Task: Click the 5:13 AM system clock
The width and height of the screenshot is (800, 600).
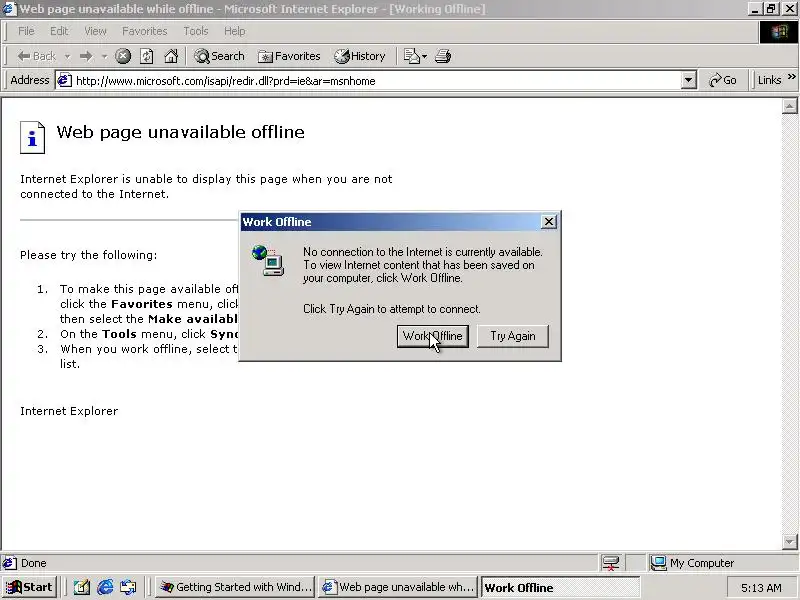Action: (x=761, y=588)
